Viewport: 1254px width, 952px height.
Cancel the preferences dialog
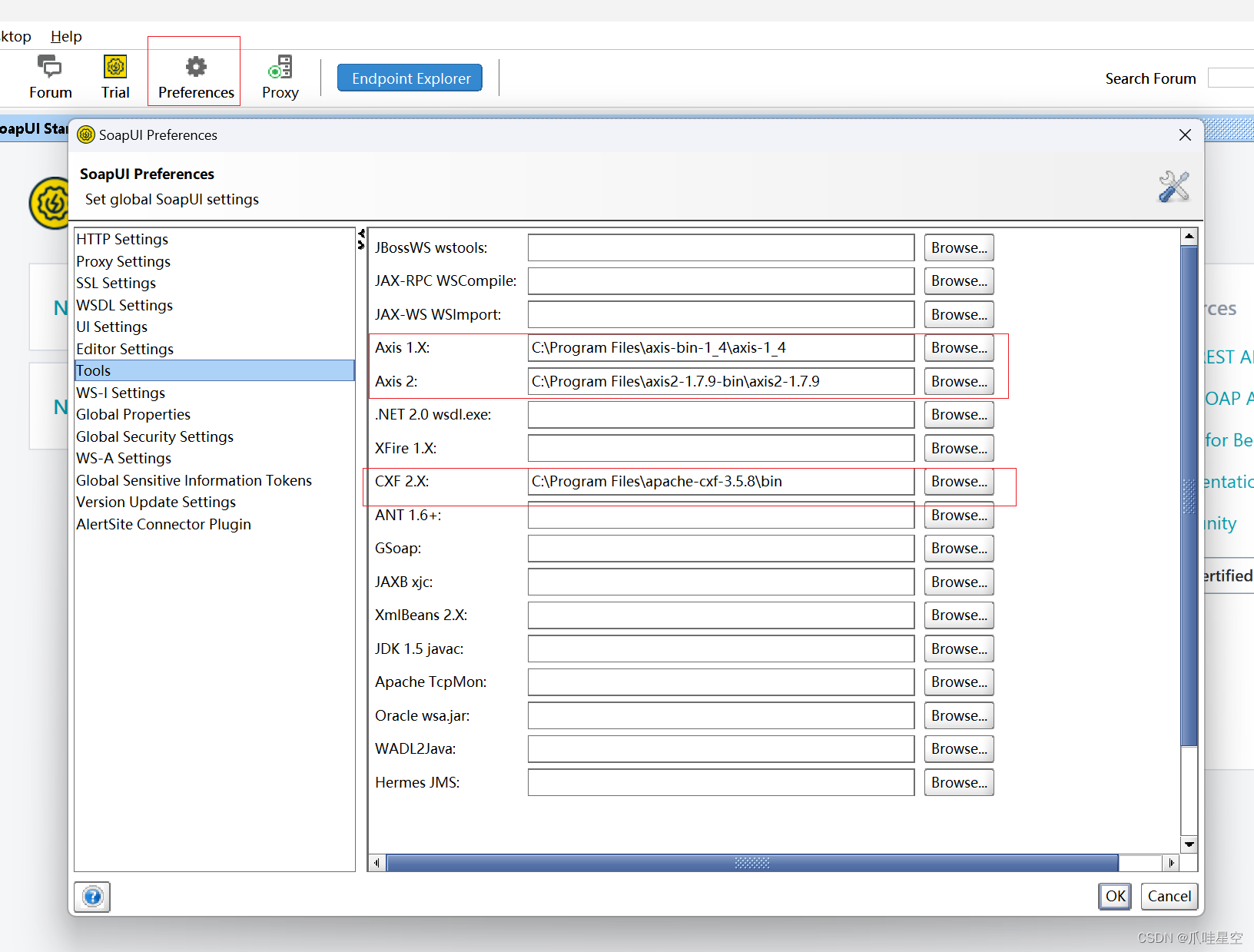click(x=1169, y=896)
